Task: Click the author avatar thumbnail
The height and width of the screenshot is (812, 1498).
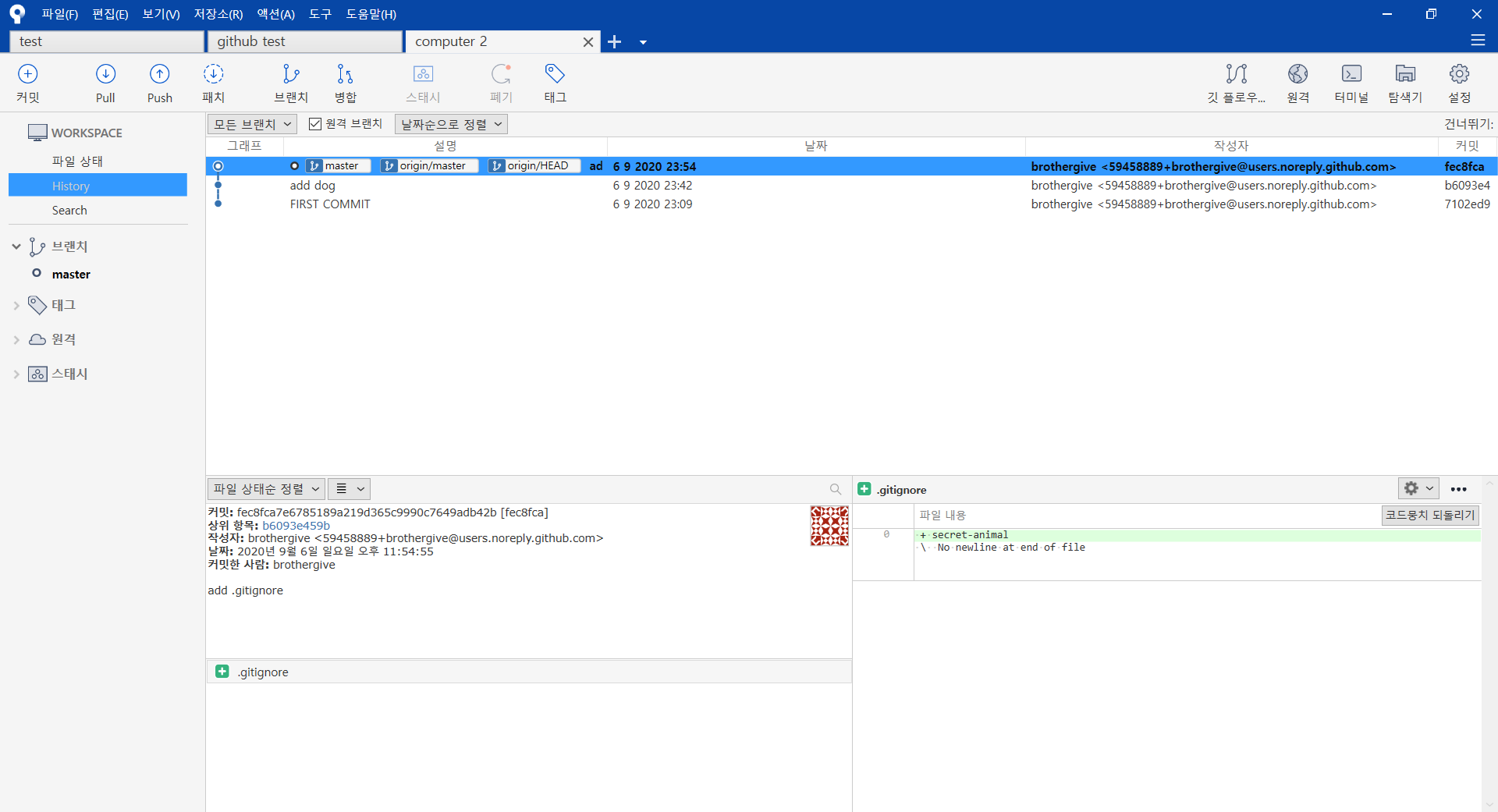Action: coord(829,526)
